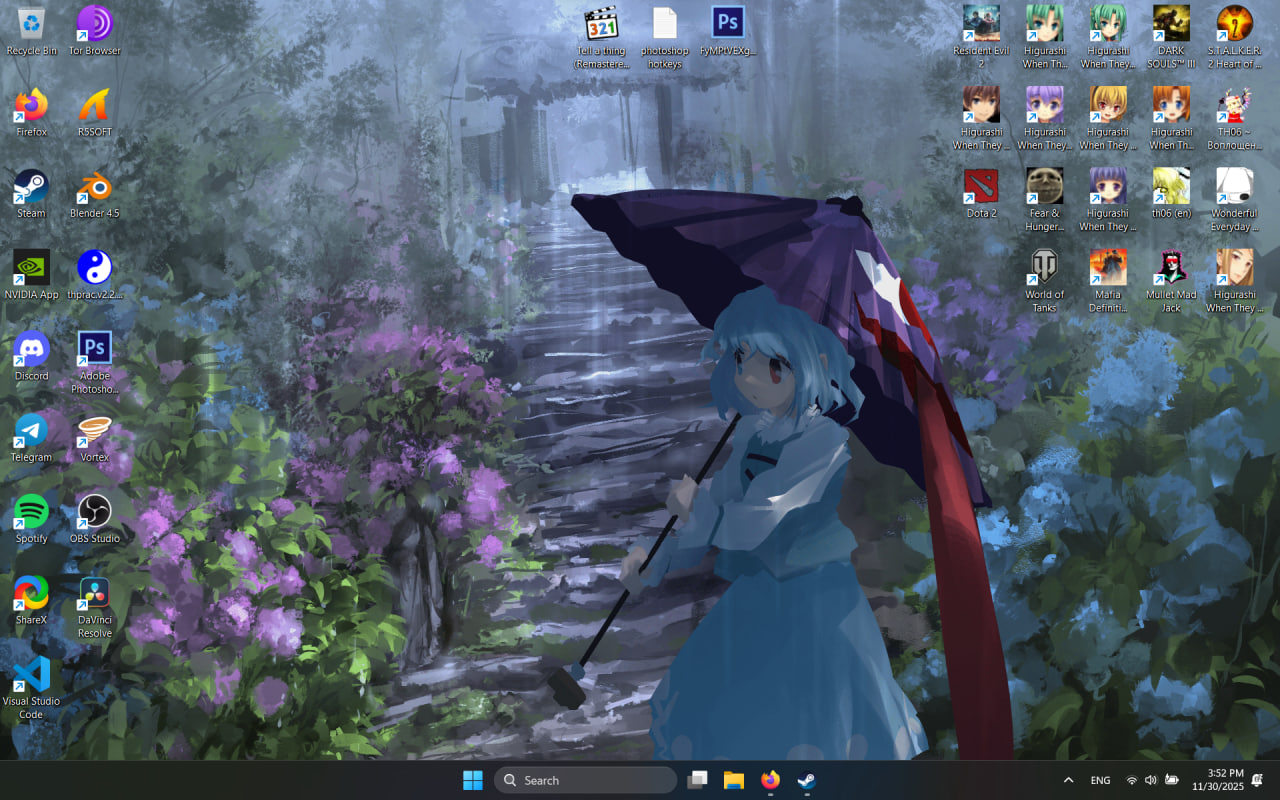The width and height of the screenshot is (1280, 800).
Task: Select the OBS Studio desktop shortcut
Action: [x=95, y=519]
